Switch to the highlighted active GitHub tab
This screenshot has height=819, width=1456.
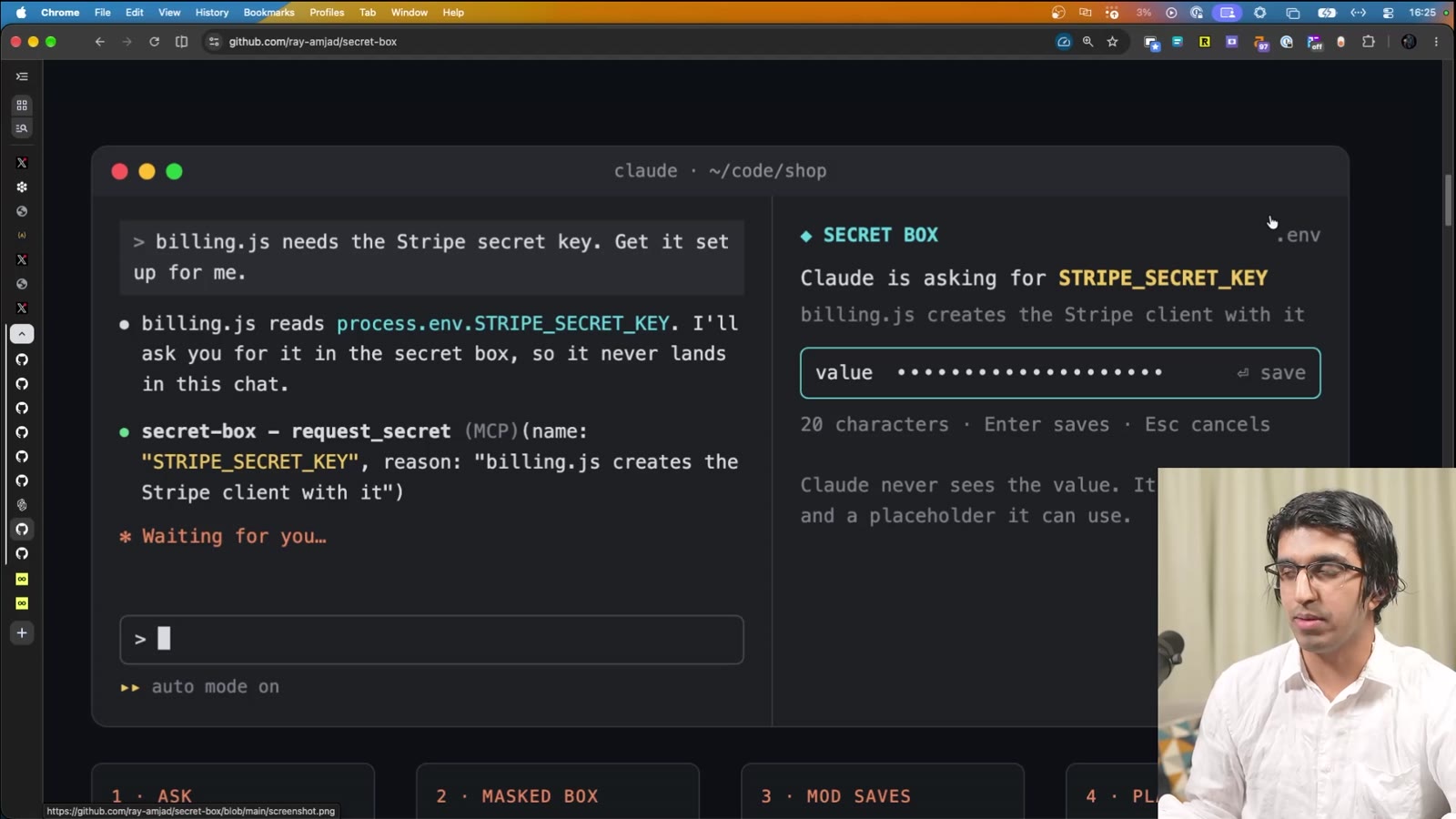pyautogui.click(x=22, y=529)
